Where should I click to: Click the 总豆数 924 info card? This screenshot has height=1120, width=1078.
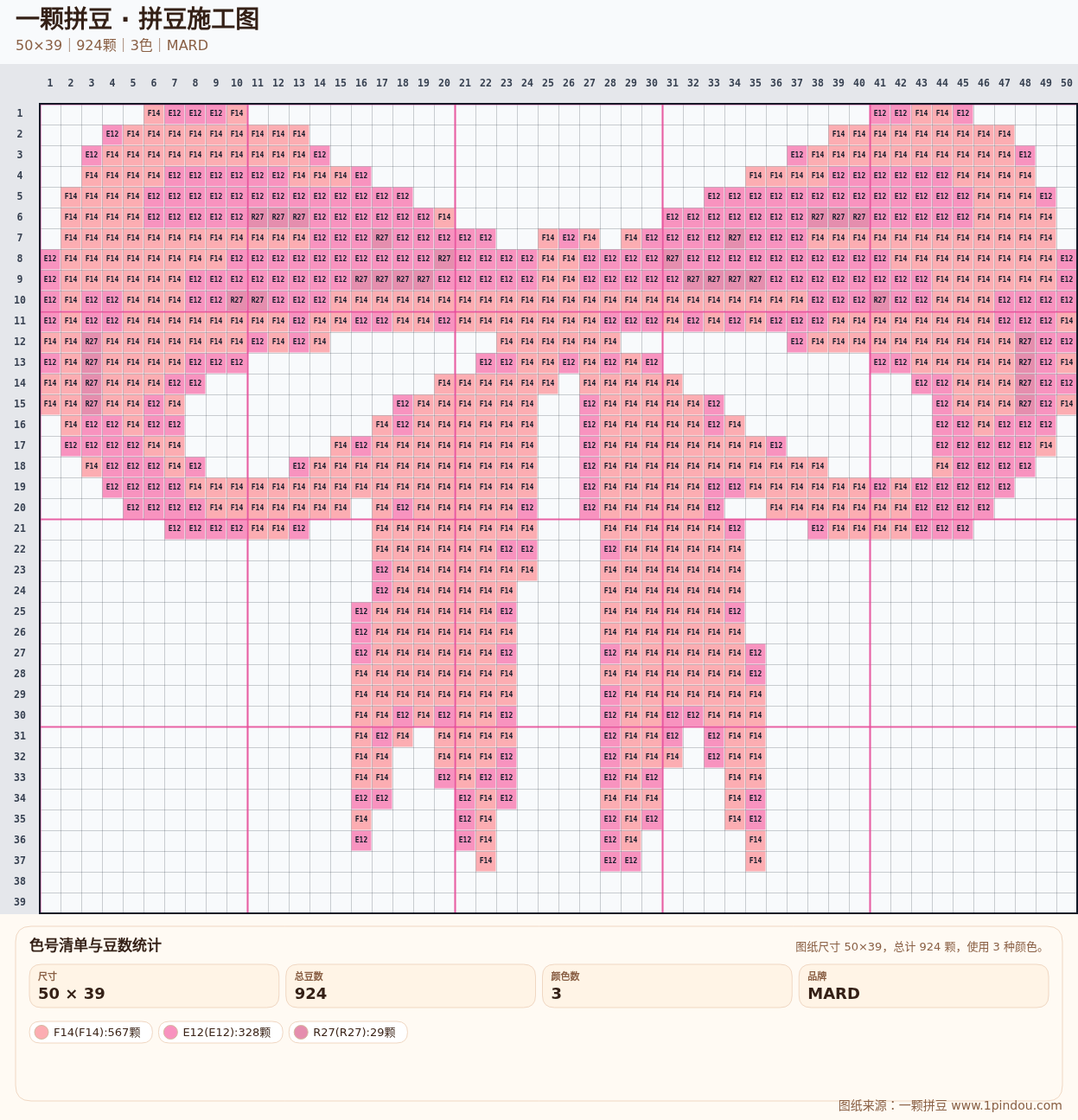pyautogui.click(x=411, y=986)
